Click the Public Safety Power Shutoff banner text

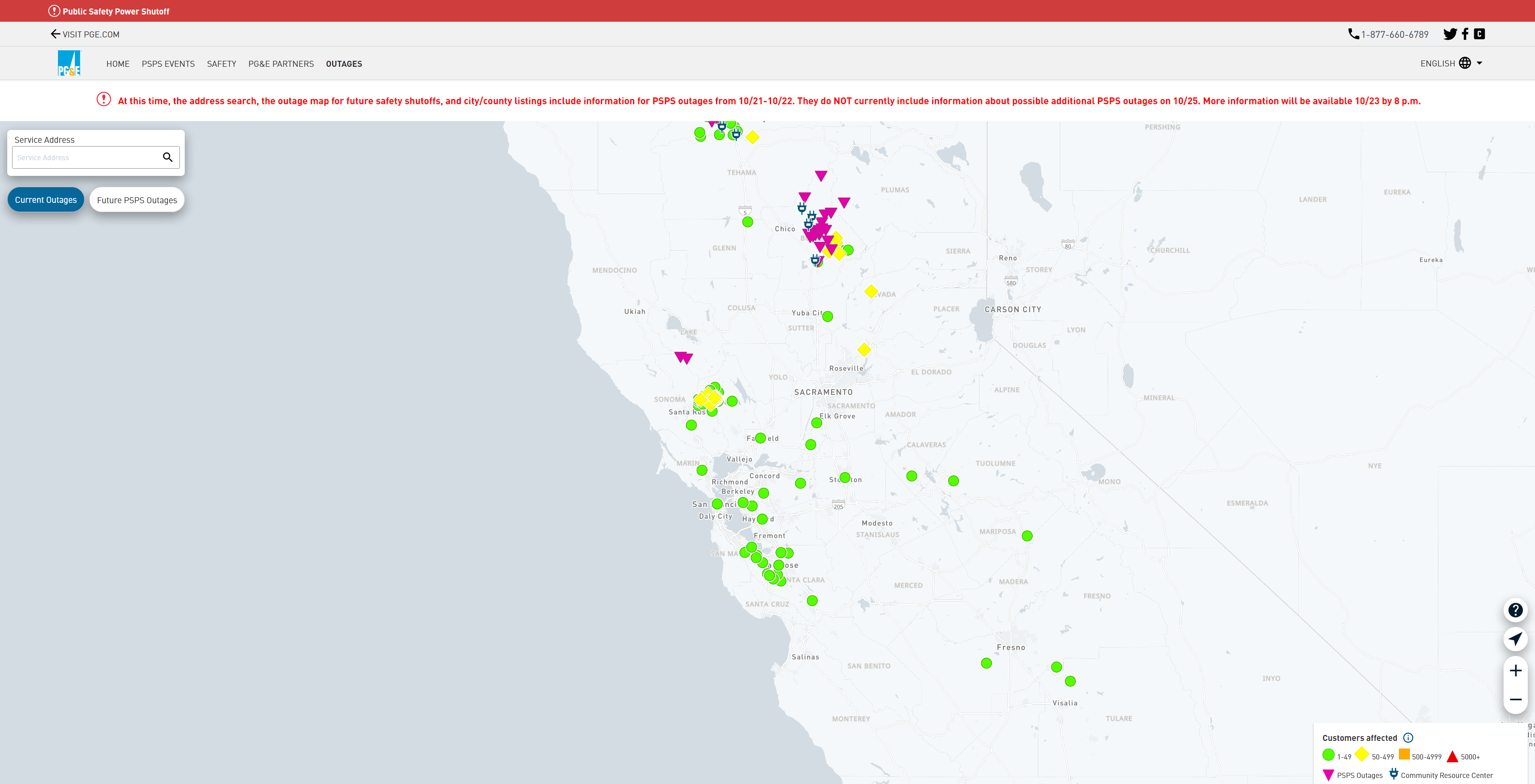[x=116, y=11]
